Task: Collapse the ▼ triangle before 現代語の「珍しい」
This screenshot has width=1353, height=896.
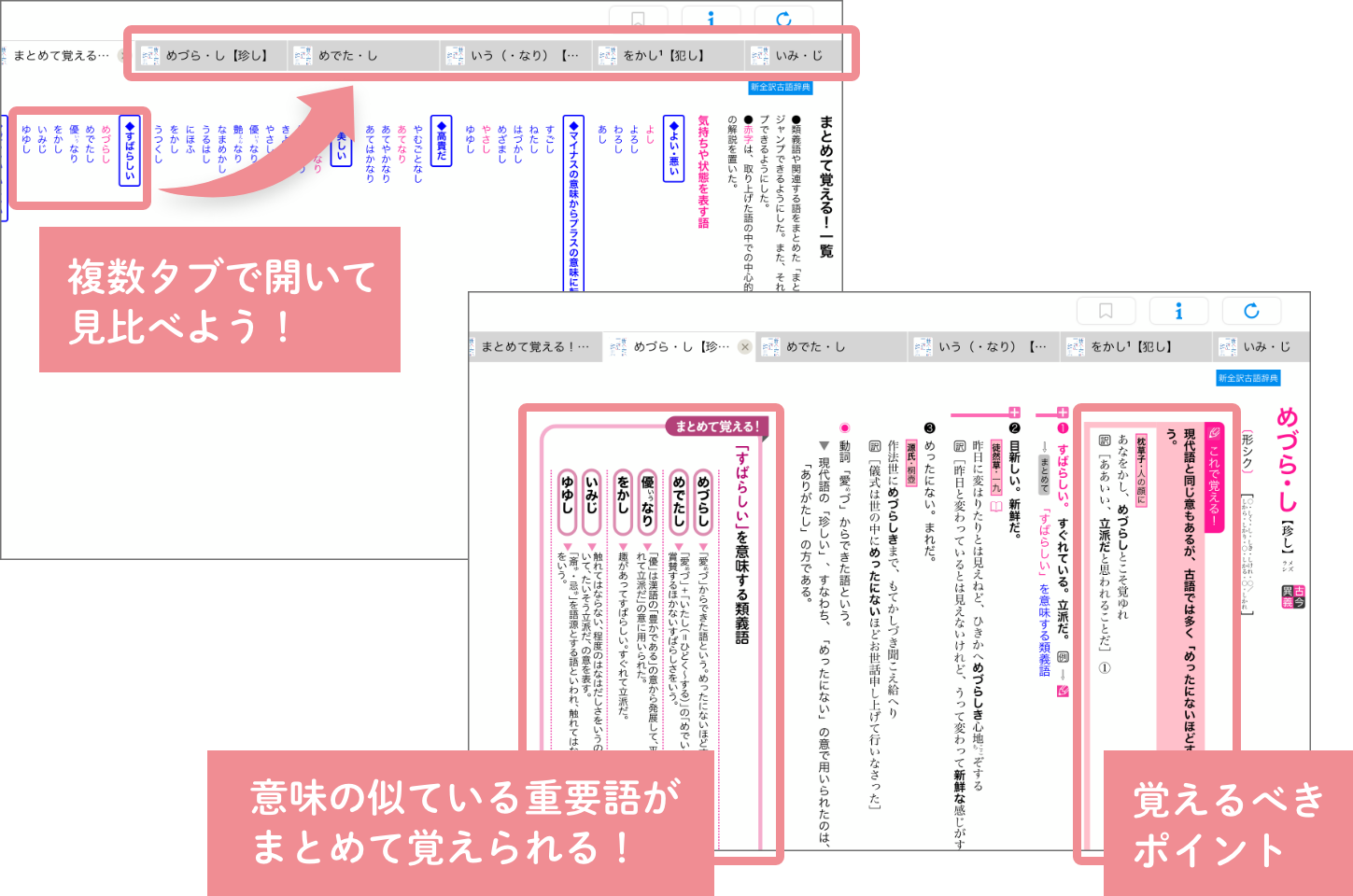Action: pyautogui.click(x=824, y=446)
